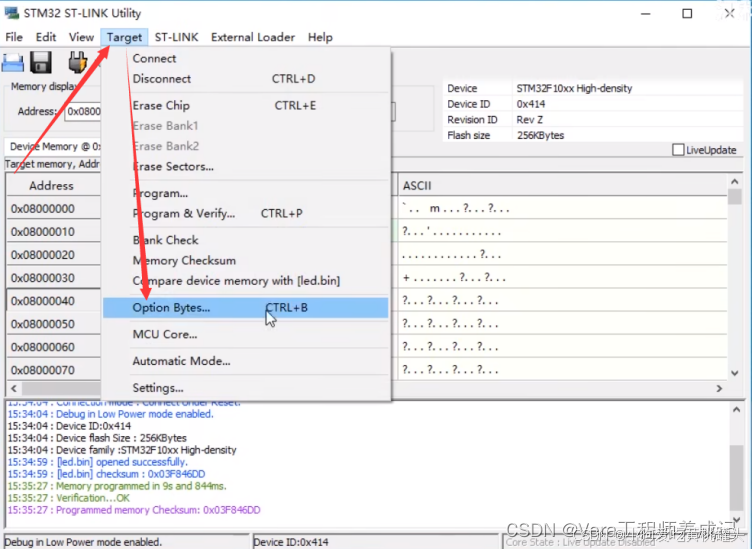Screen dimensions: 752x549
Task: Open the File menu
Action: [14, 37]
